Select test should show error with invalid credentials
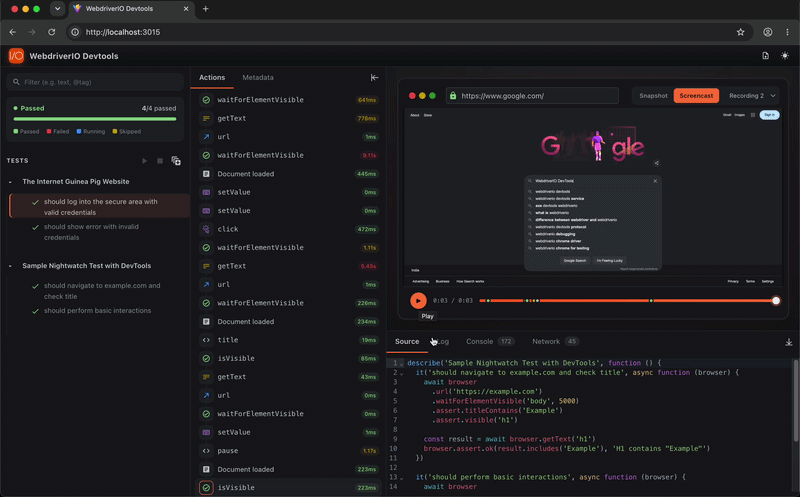800x497 pixels. [x=99, y=232]
